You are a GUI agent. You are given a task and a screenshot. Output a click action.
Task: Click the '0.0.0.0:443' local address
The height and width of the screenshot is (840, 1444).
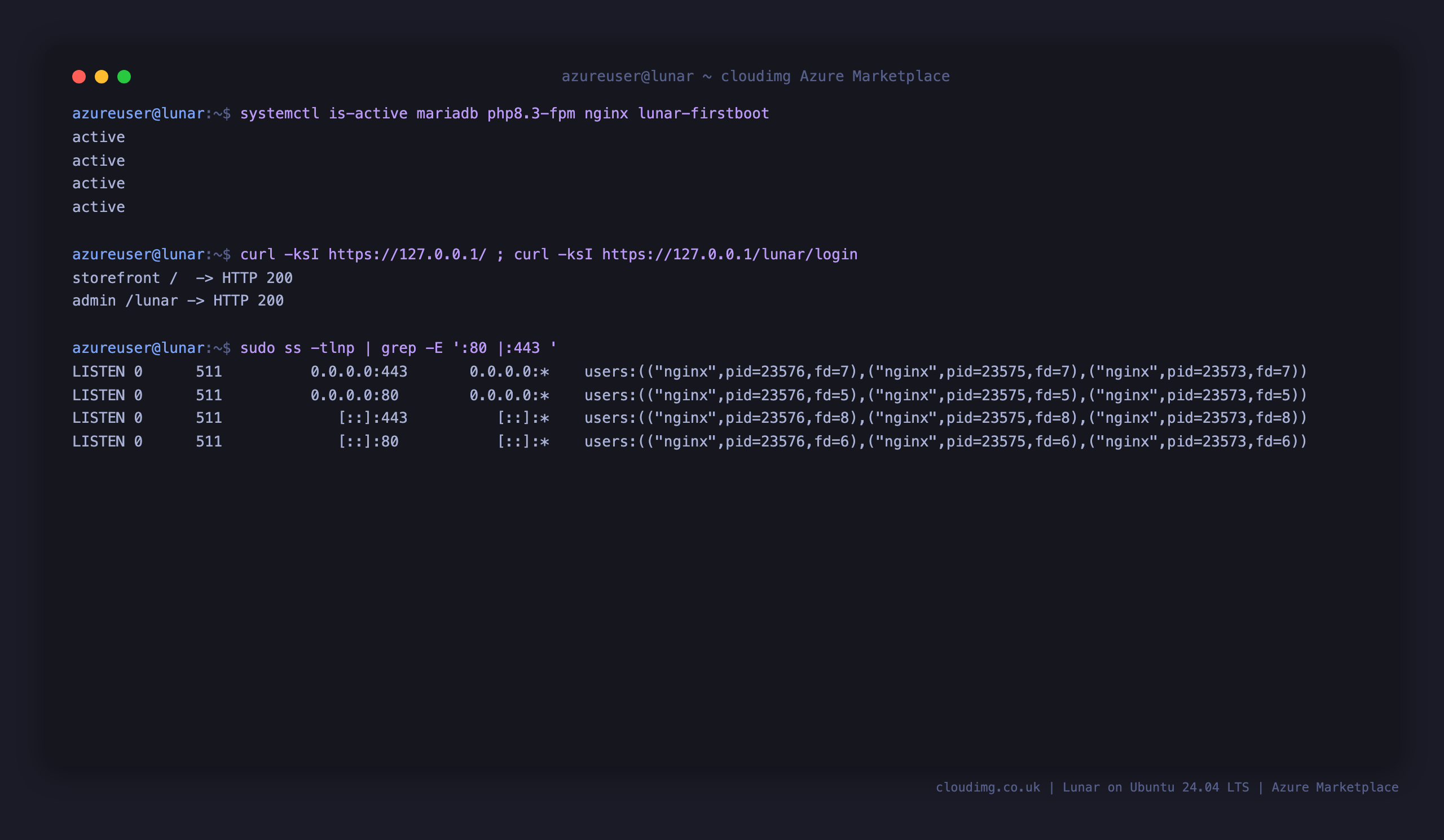(359, 372)
